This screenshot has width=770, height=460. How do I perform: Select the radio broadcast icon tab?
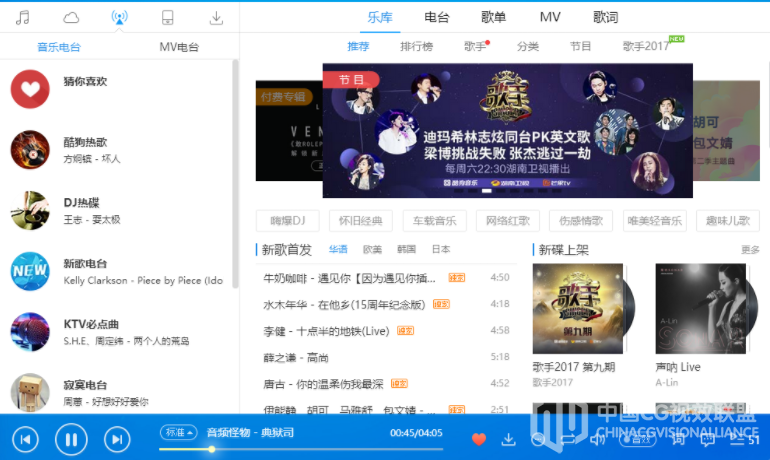pyautogui.click(x=119, y=18)
